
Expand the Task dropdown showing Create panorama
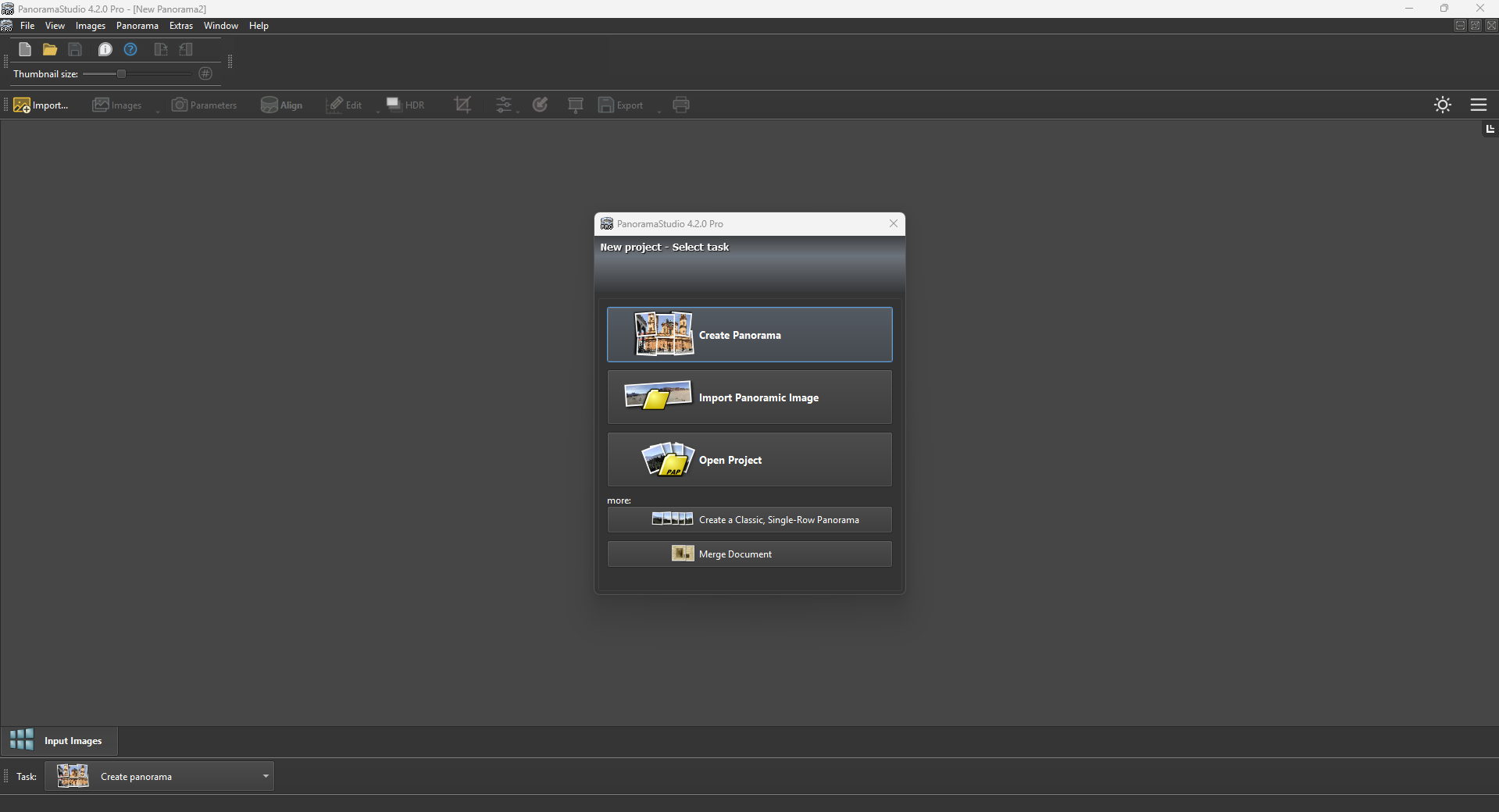pyautogui.click(x=159, y=776)
